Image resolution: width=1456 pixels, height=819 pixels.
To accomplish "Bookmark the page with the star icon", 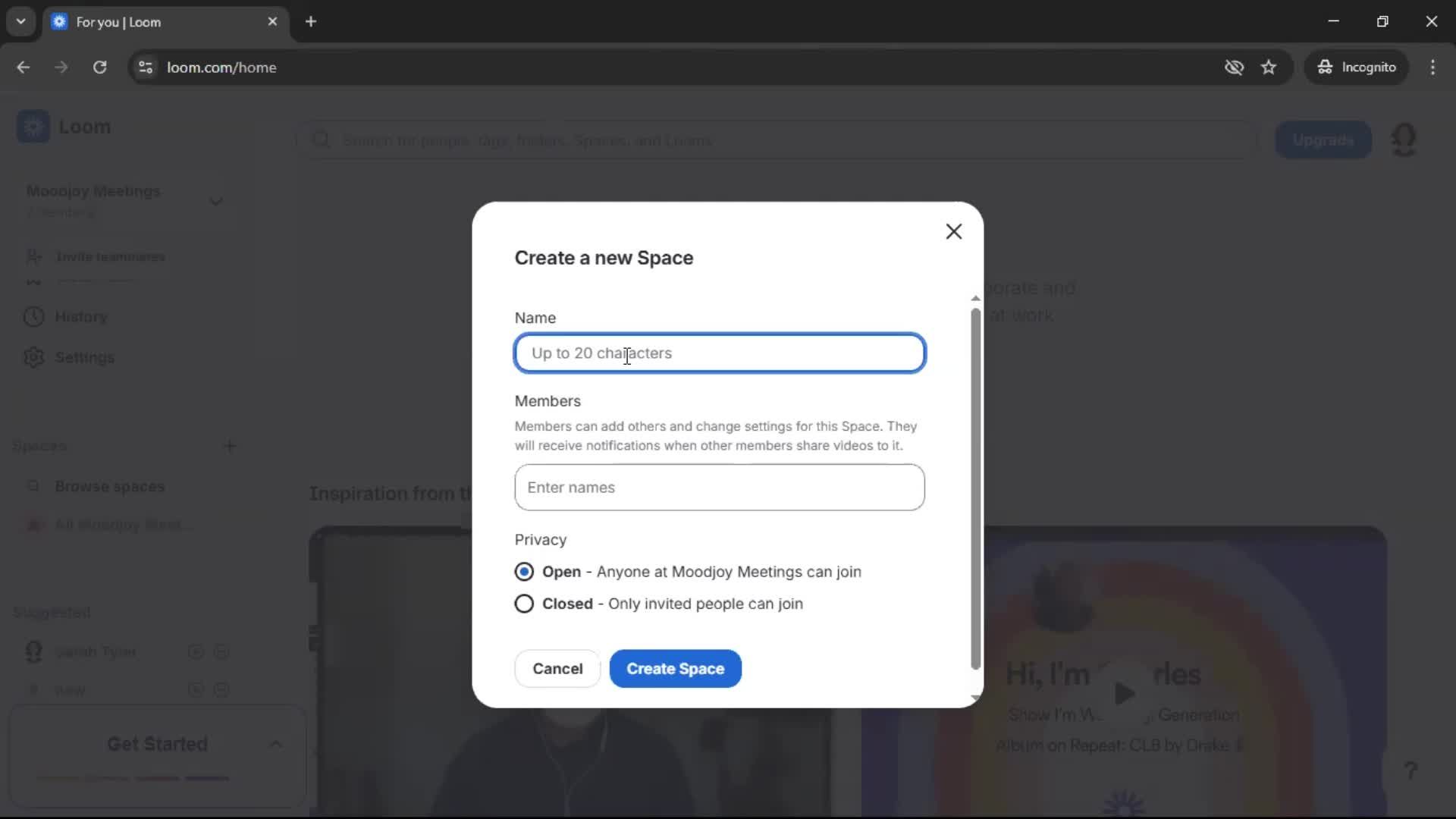I will (1269, 67).
